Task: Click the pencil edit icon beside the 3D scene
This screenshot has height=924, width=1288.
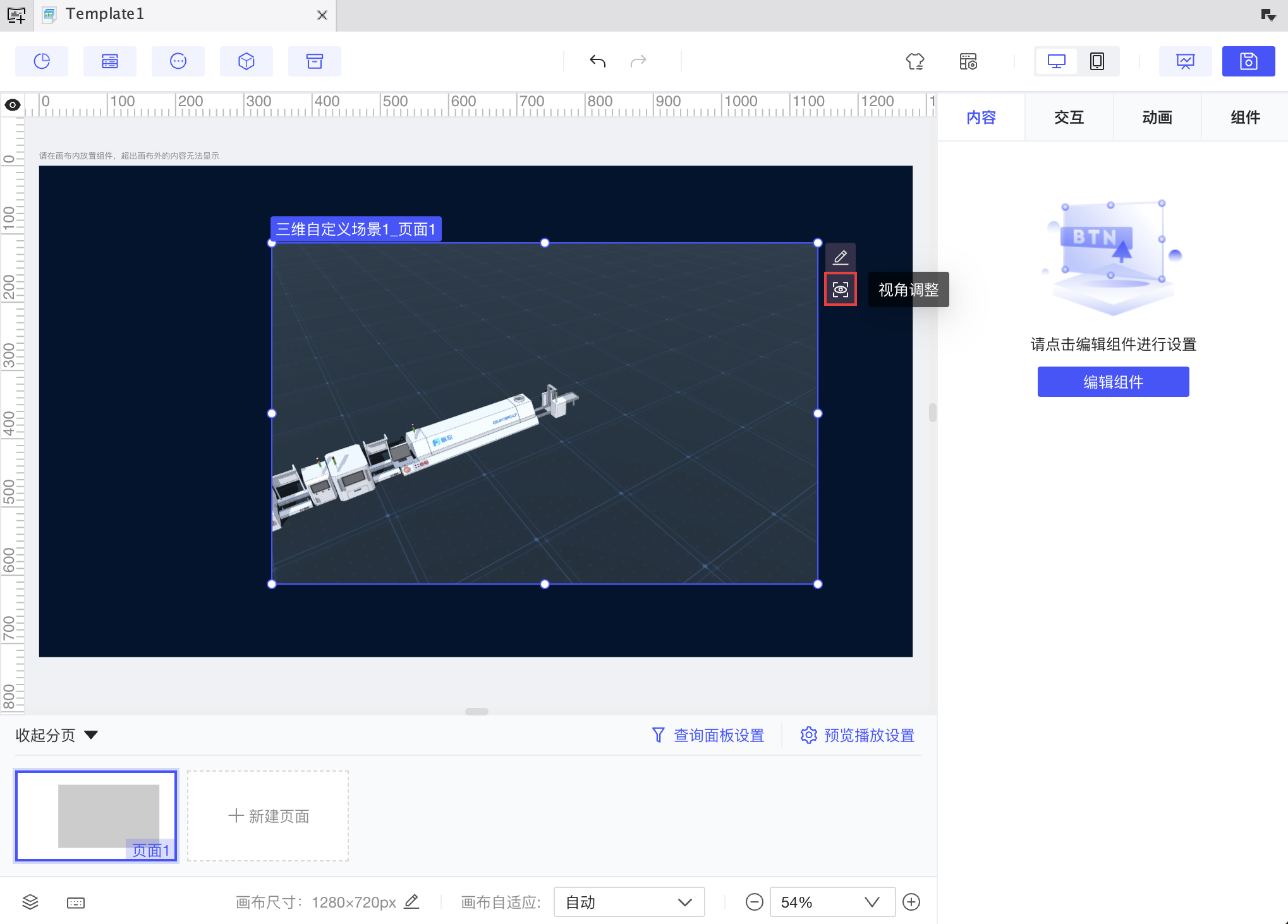Action: point(840,257)
